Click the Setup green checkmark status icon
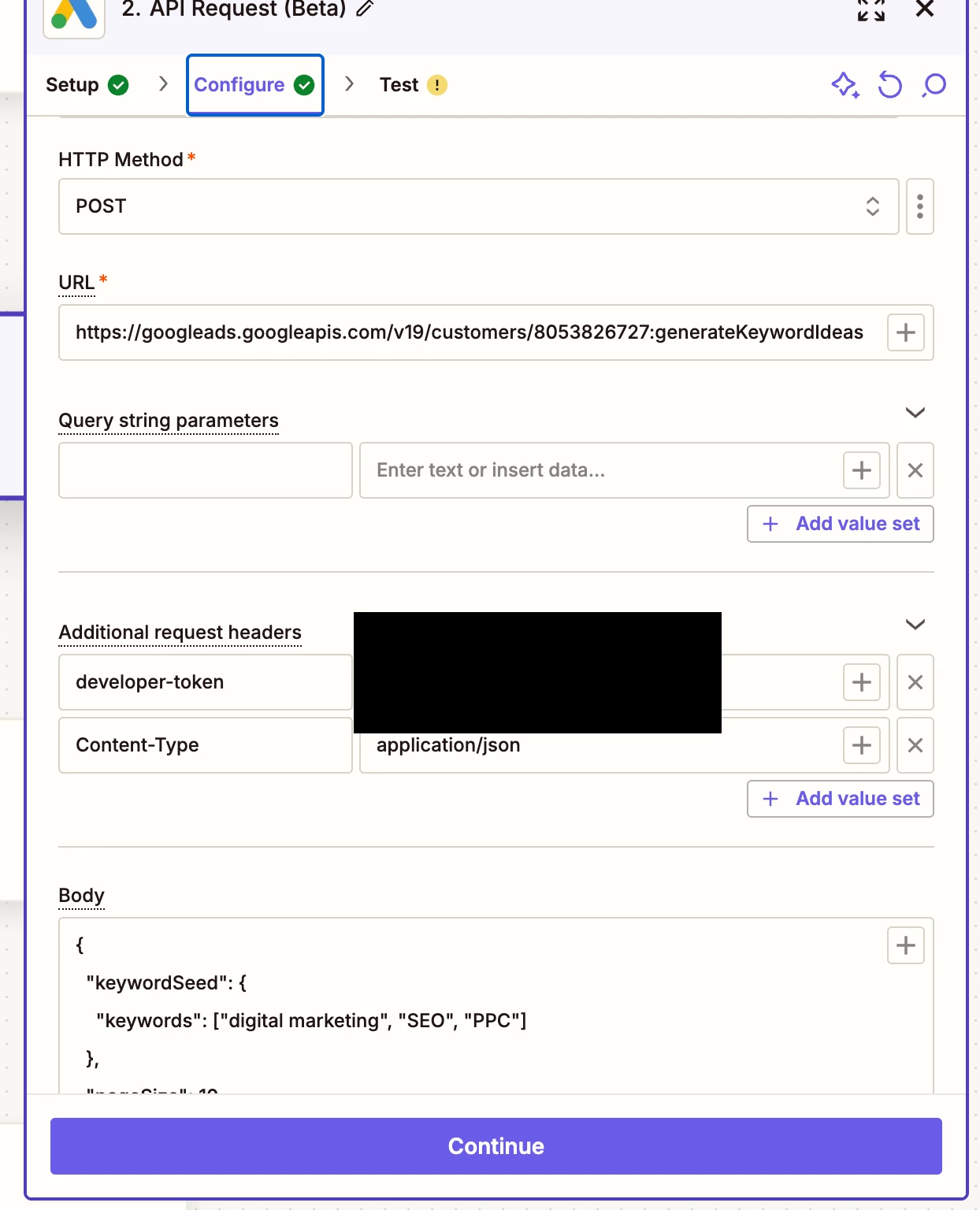Viewport: 980px width, 1210px height. [x=118, y=85]
